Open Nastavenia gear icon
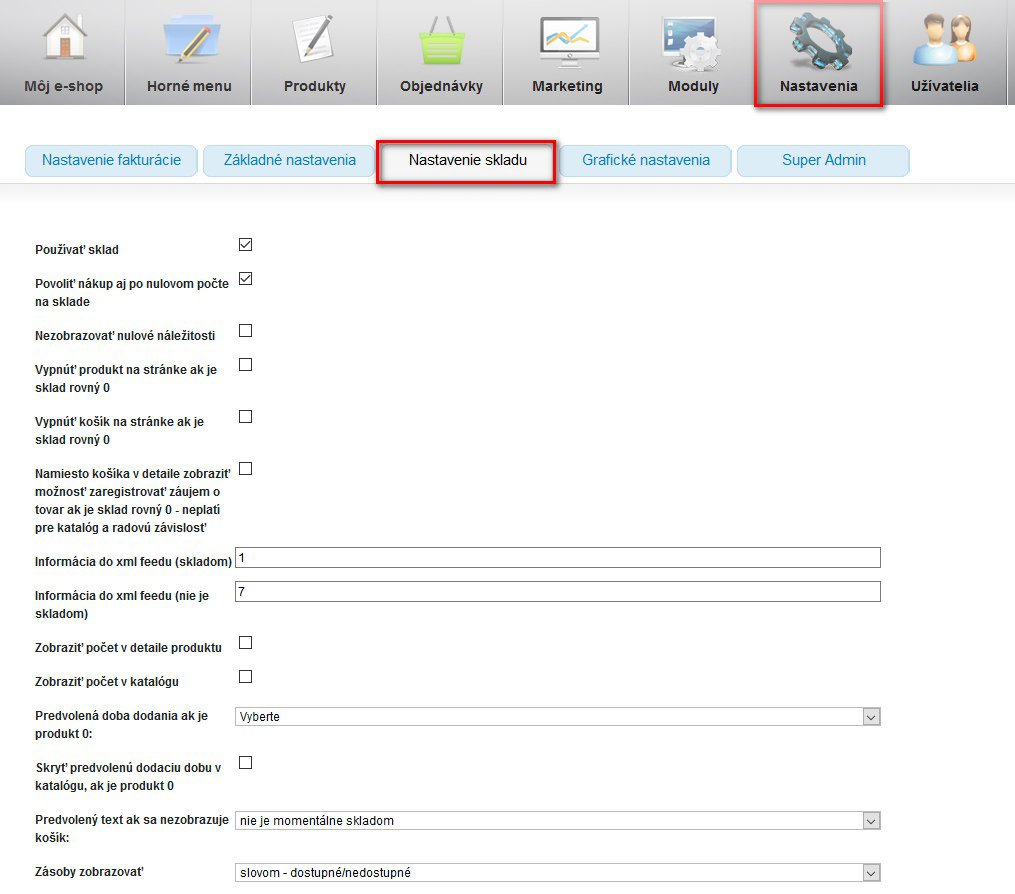This screenshot has width=1015, height=894. (818, 42)
